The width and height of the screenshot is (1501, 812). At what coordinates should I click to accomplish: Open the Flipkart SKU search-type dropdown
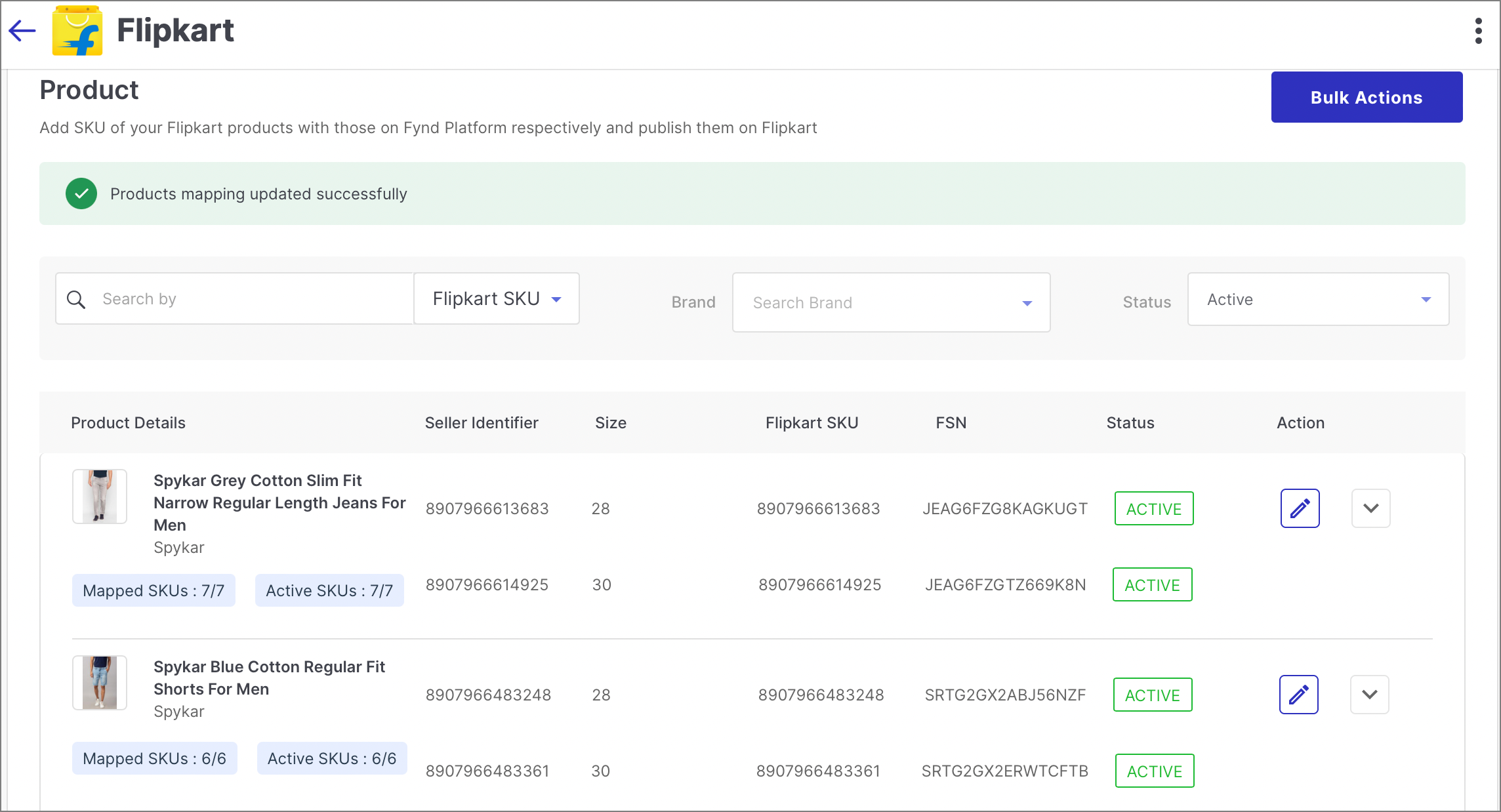497,298
